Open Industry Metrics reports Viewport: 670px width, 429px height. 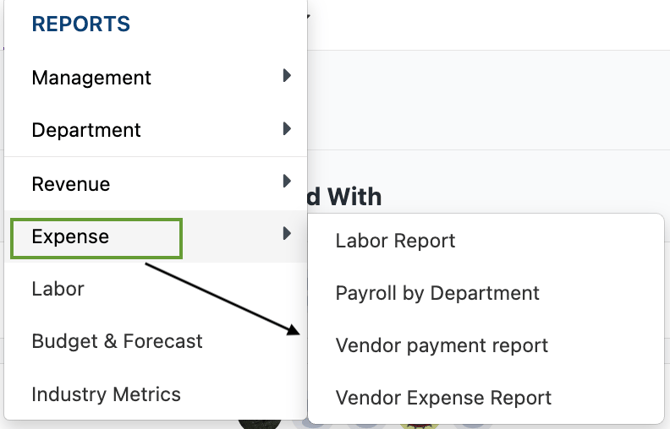pyautogui.click(x=106, y=394)
